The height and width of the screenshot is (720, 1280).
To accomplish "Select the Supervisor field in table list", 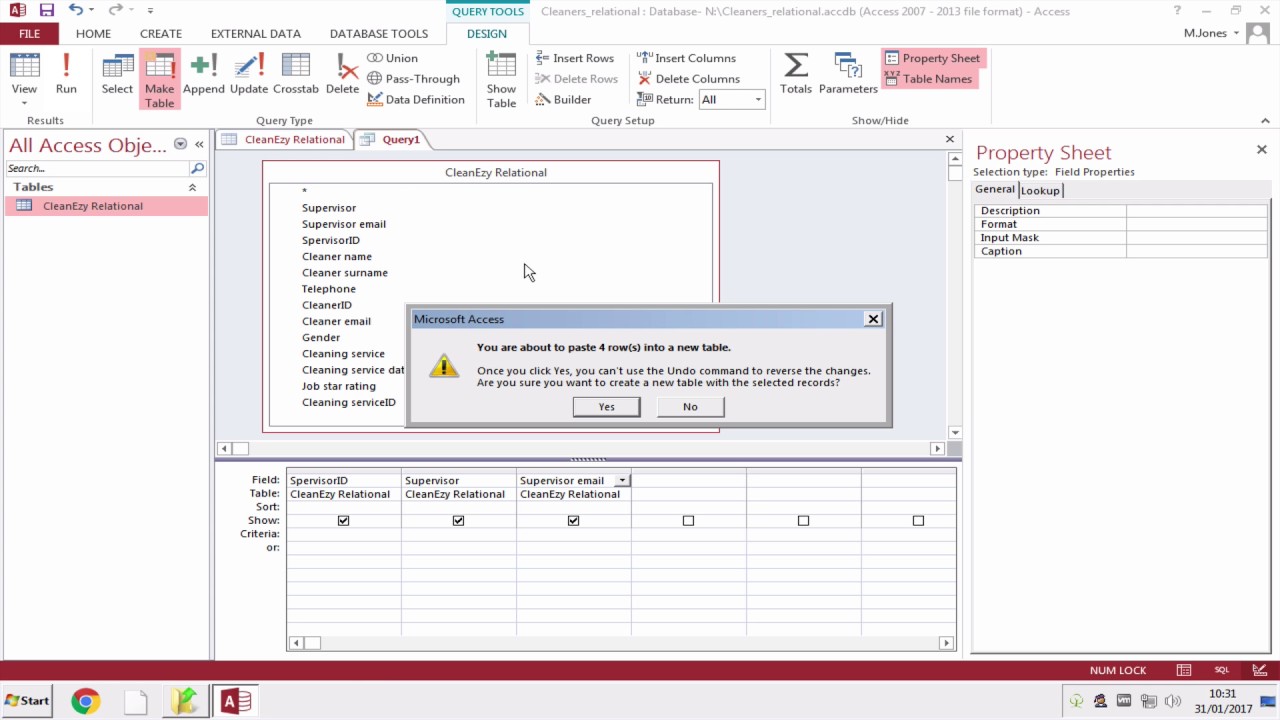I will [x=329, y=208].
